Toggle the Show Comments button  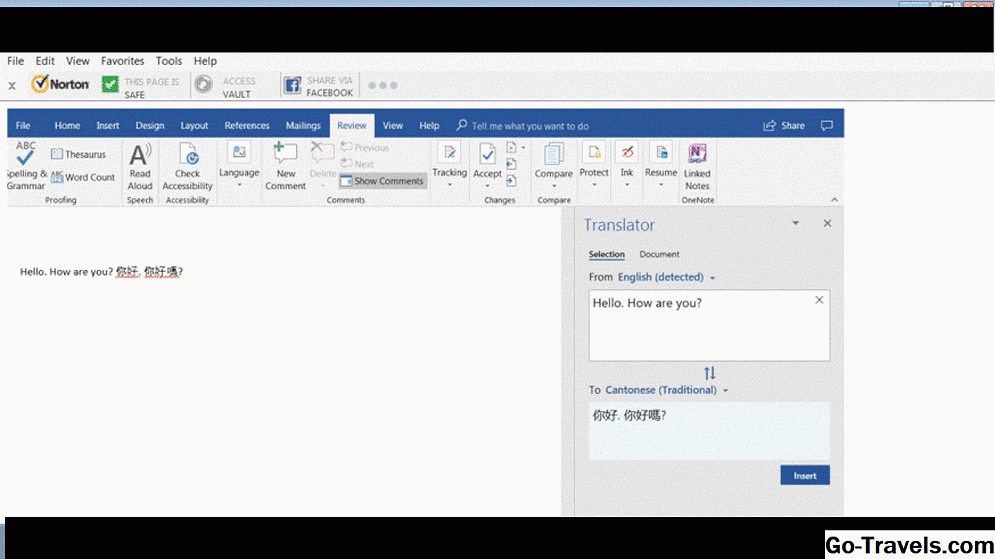[x=382, y=181]
